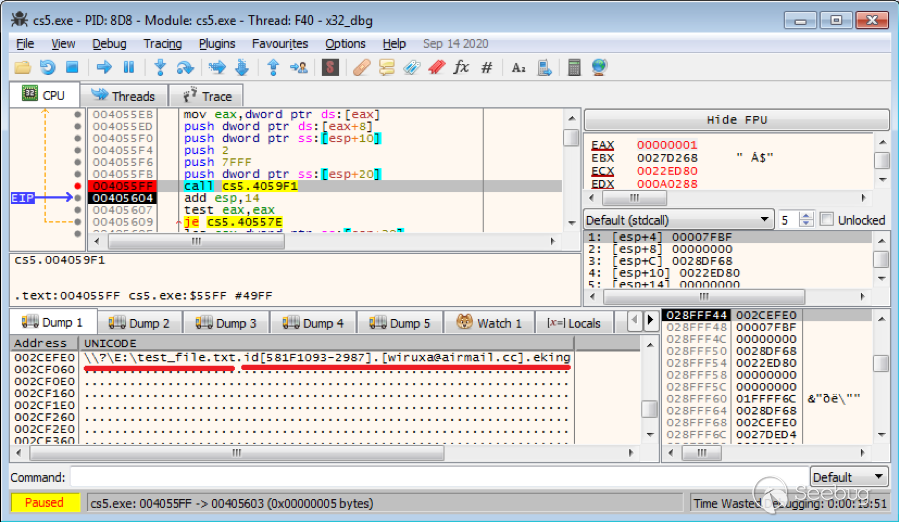This screenshot has height=522, width=899.
Task: Click the Open file folder icon
Action: coord(22,68)
